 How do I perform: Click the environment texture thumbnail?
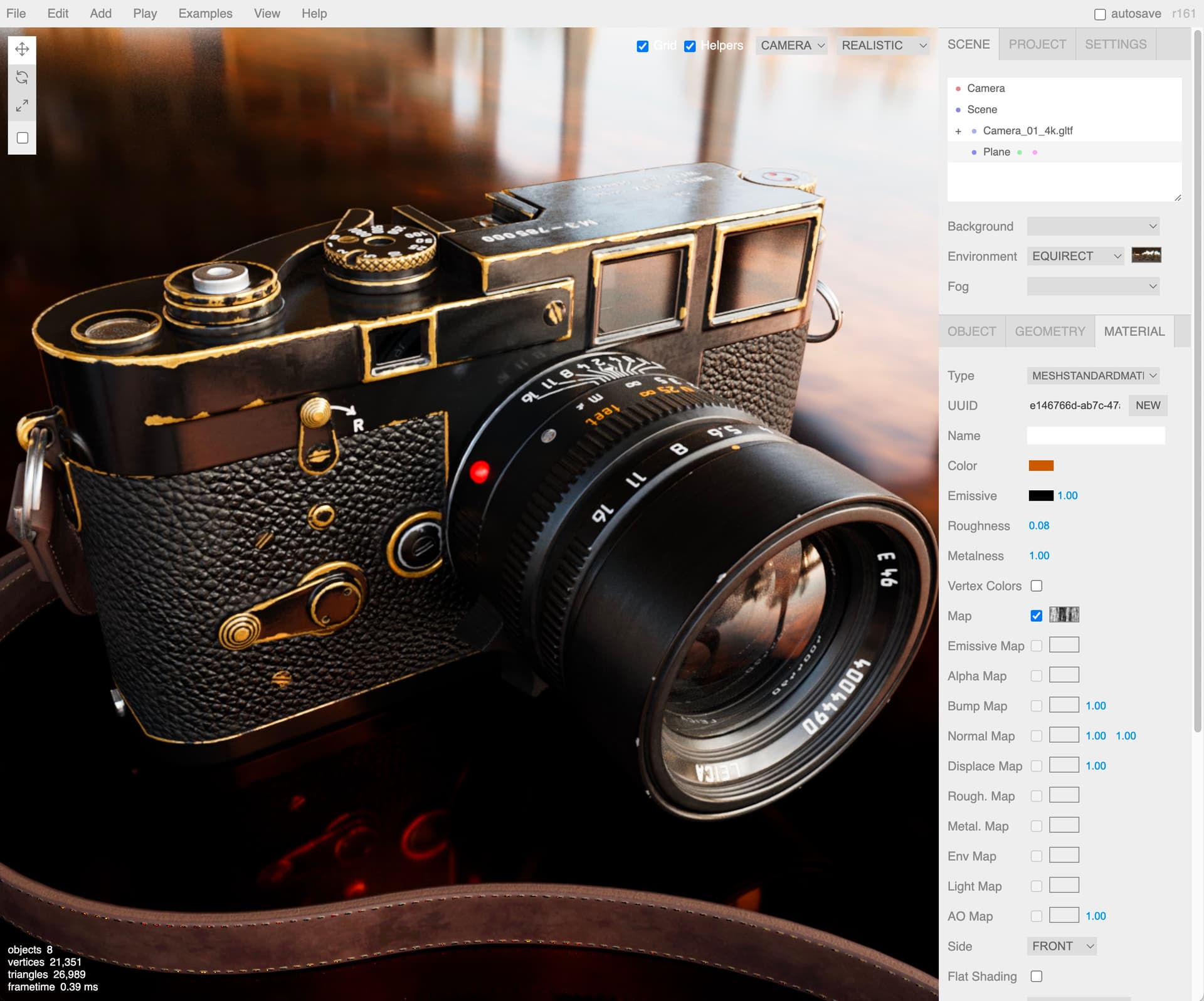point(1146,255)
